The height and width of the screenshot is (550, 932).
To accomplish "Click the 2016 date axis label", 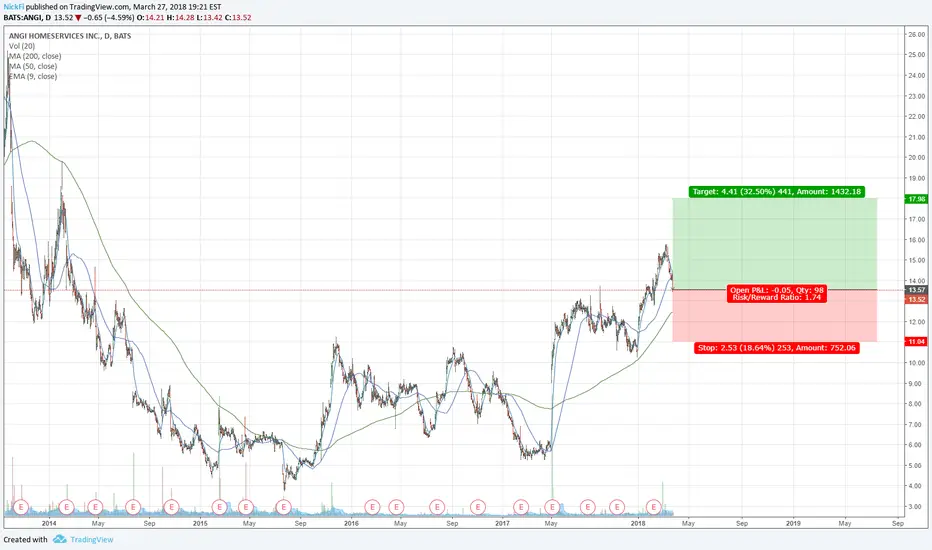I will tap(351, 523).
